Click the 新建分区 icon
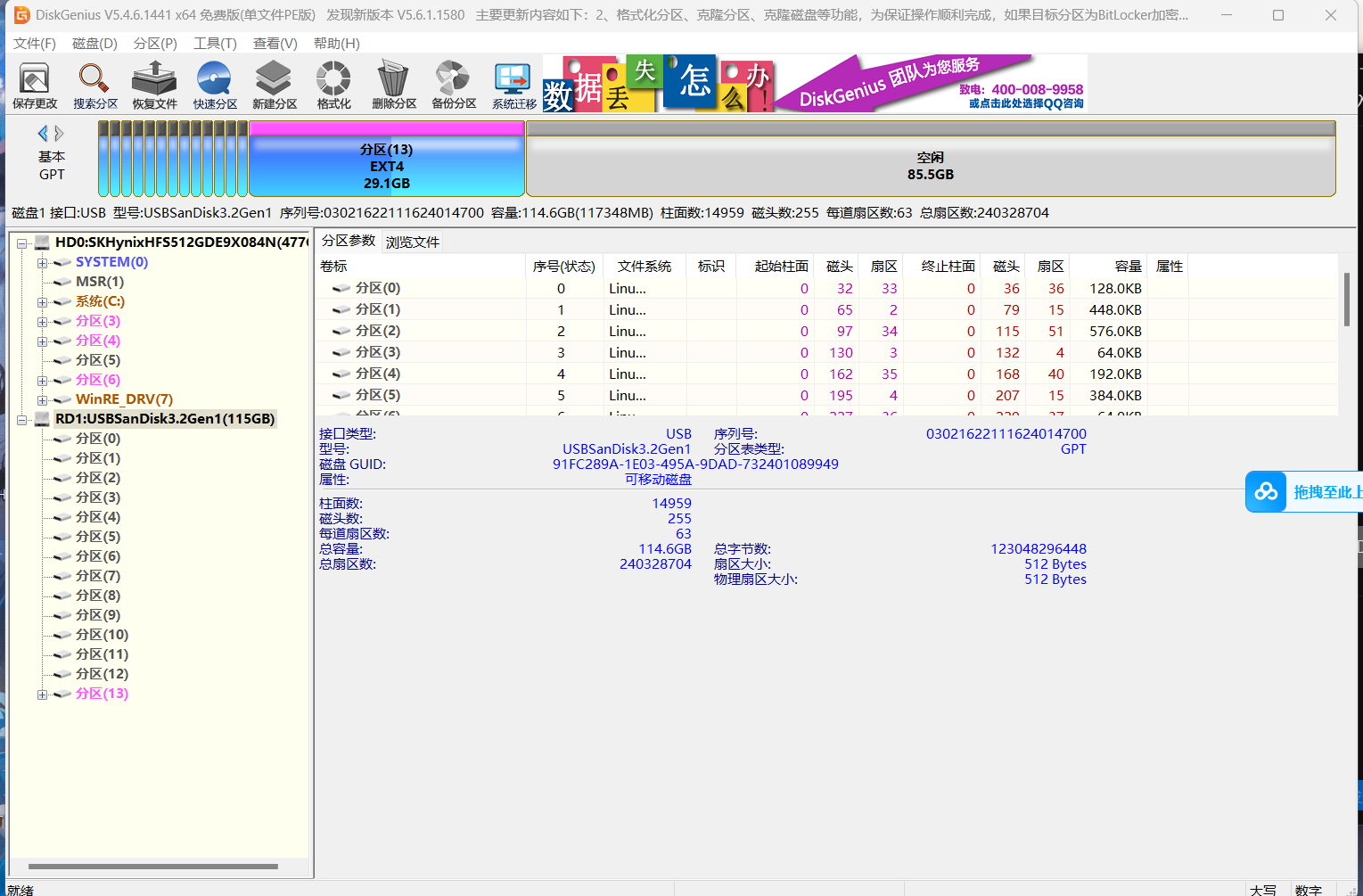 click(x=274, y=86)
